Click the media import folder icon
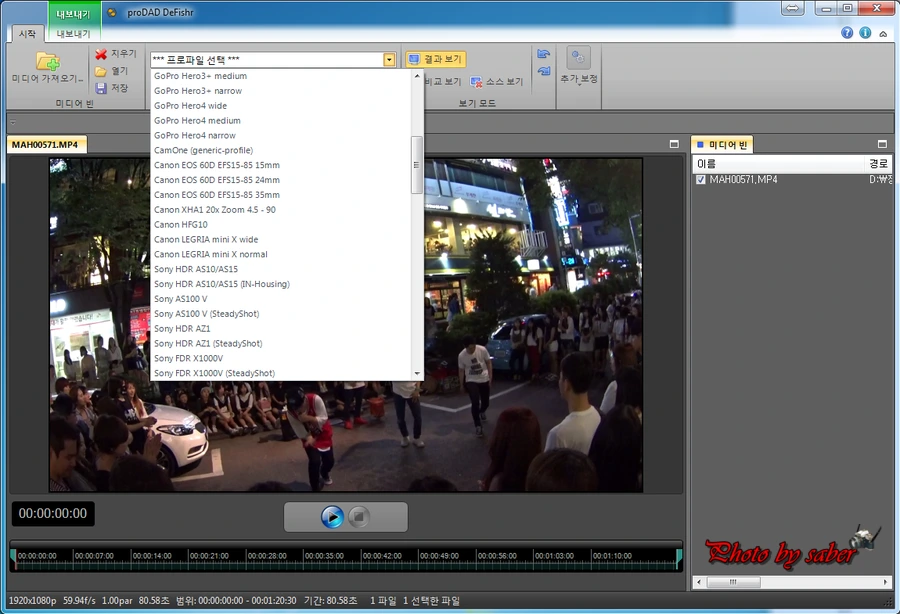The width and height of the screenshot is (900, 614). click(x=48, y=61)
